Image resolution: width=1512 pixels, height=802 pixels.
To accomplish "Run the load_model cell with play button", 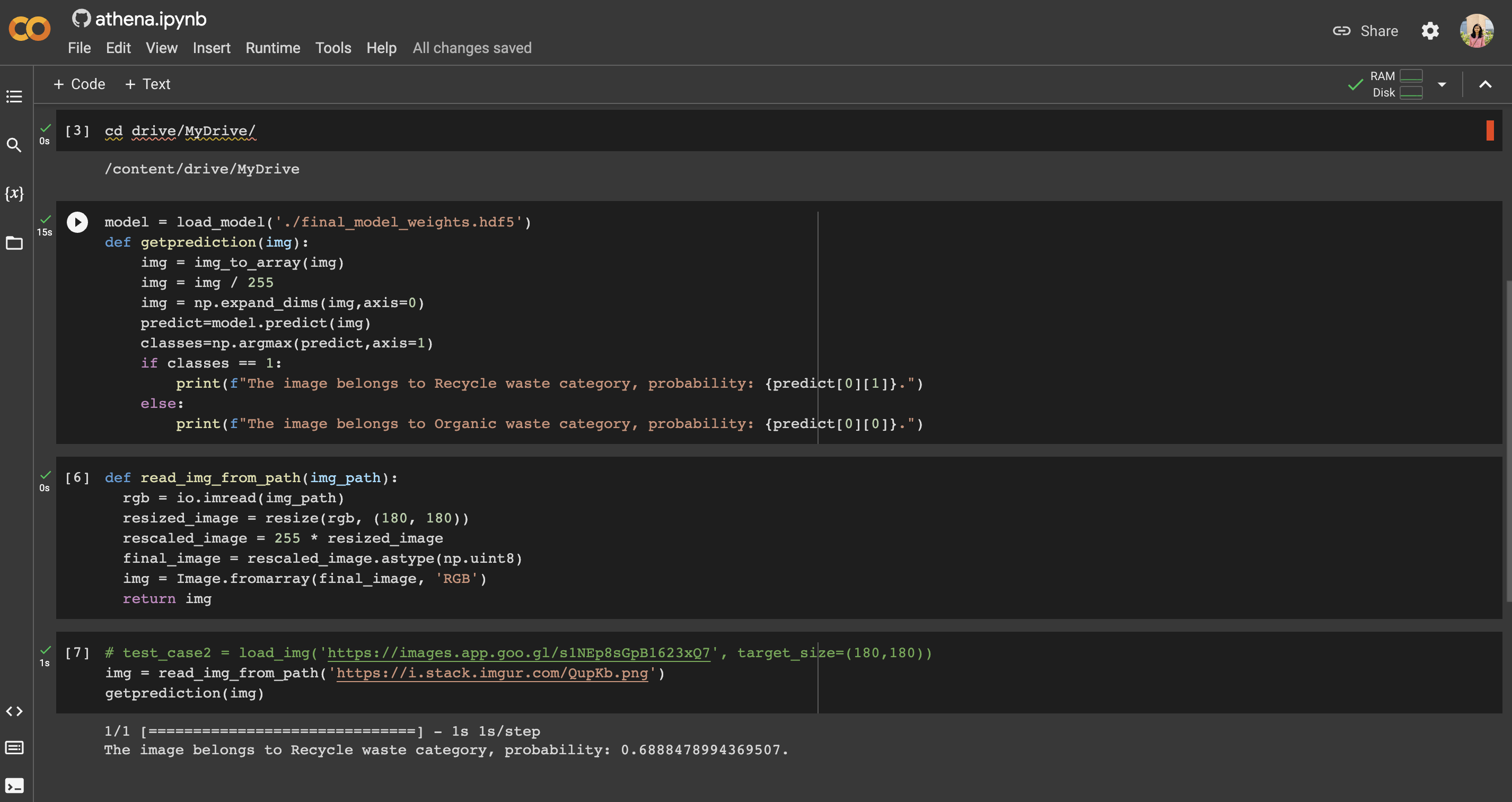I will (x=77, y=222).
